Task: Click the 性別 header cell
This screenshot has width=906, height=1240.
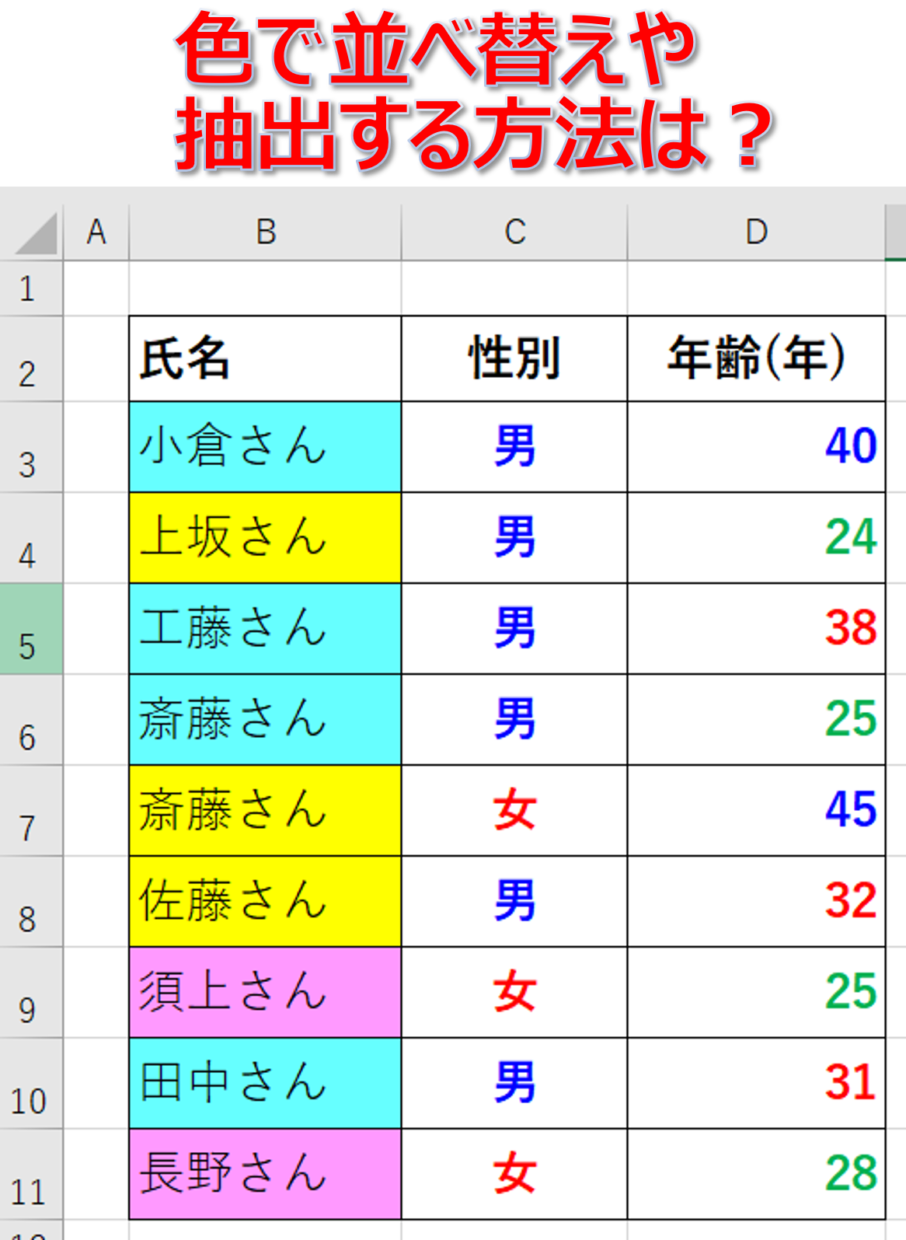Action: coord(515,359)
